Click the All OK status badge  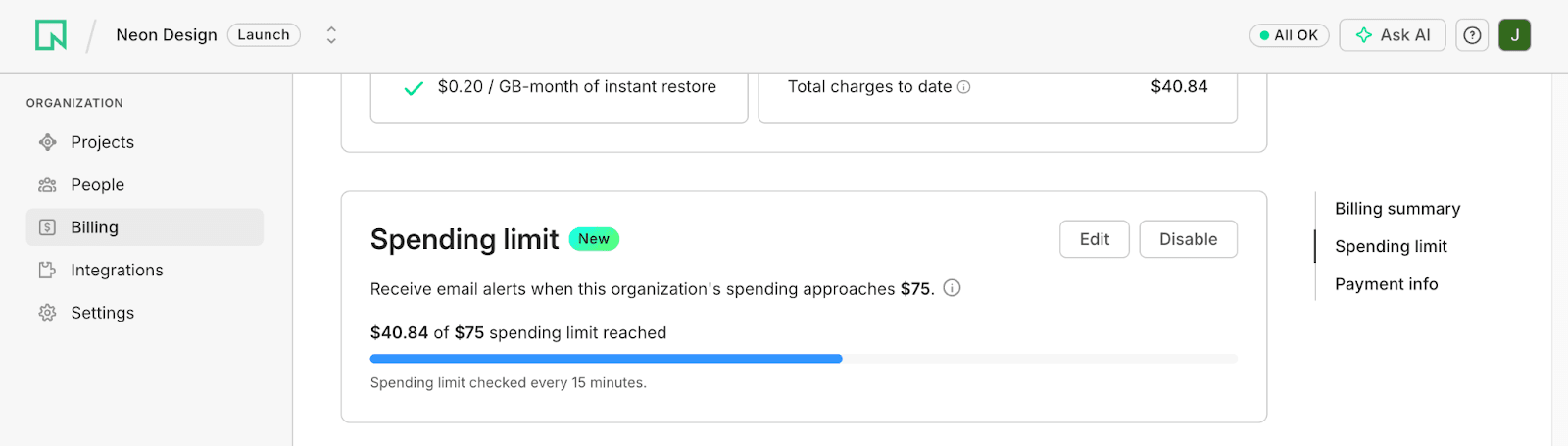point(1289,35)
